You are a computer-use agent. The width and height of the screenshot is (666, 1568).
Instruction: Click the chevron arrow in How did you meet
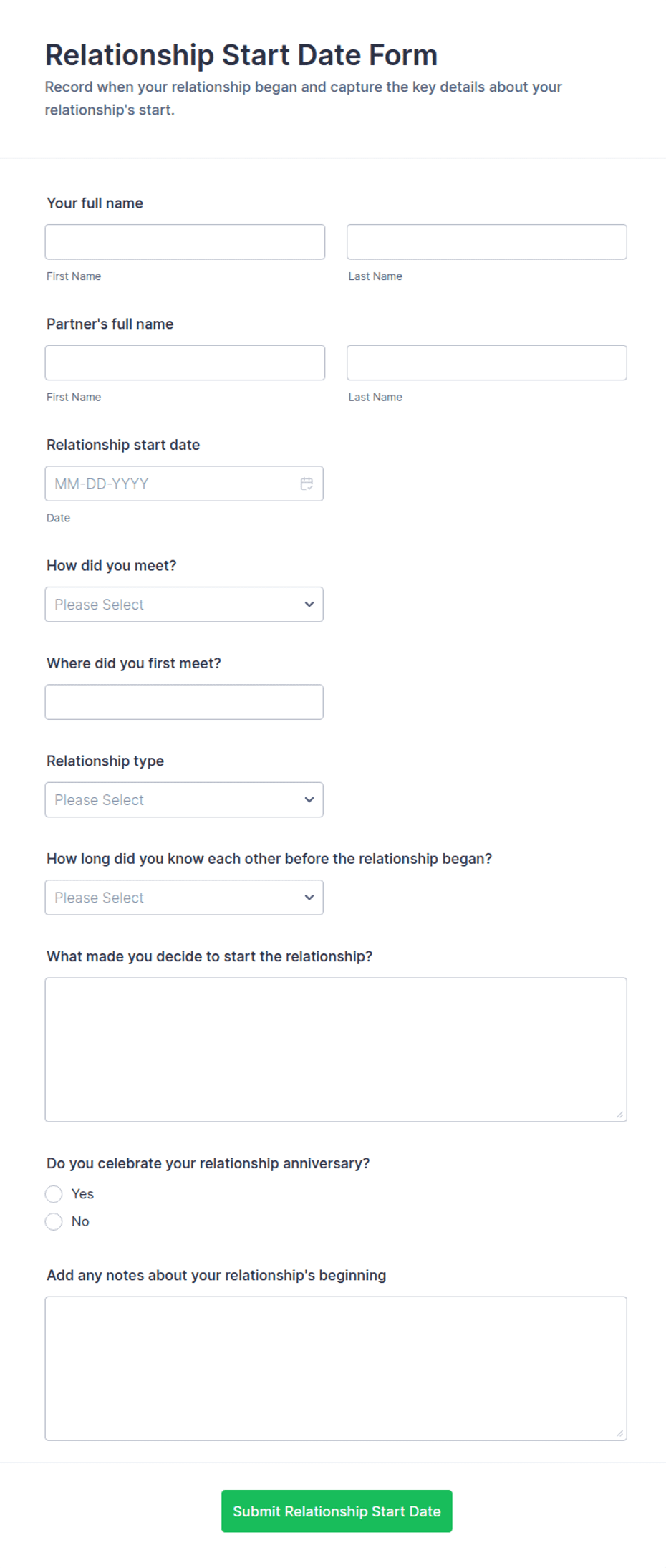pos(309,605)
